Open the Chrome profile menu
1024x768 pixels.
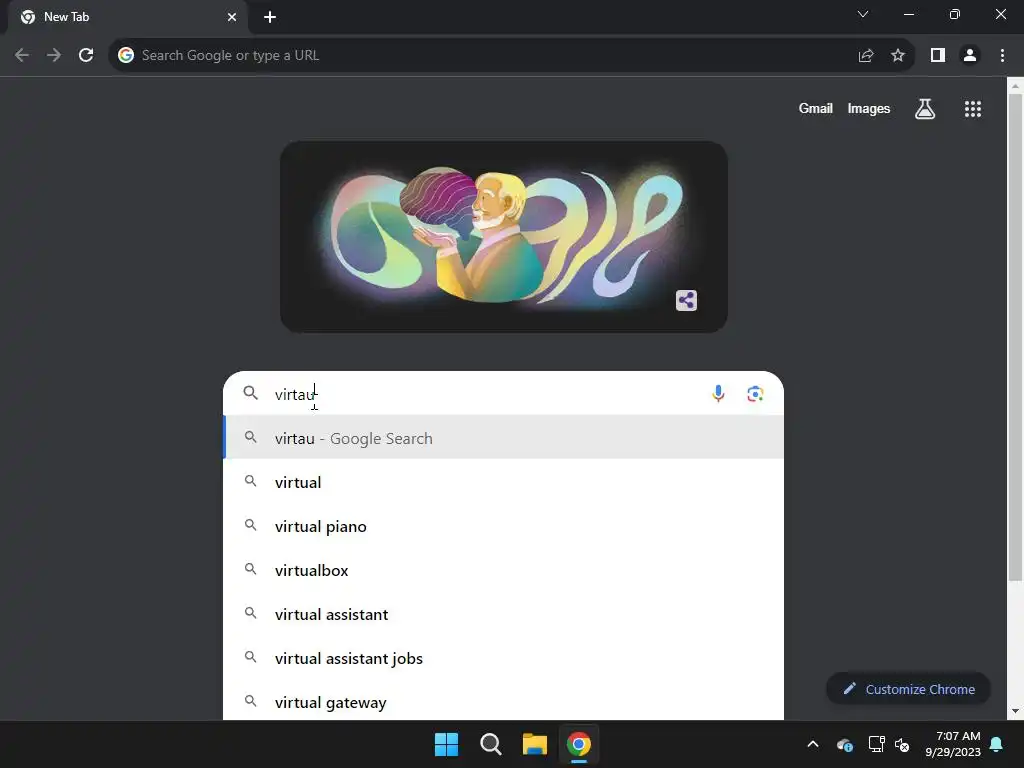[970, 56]
